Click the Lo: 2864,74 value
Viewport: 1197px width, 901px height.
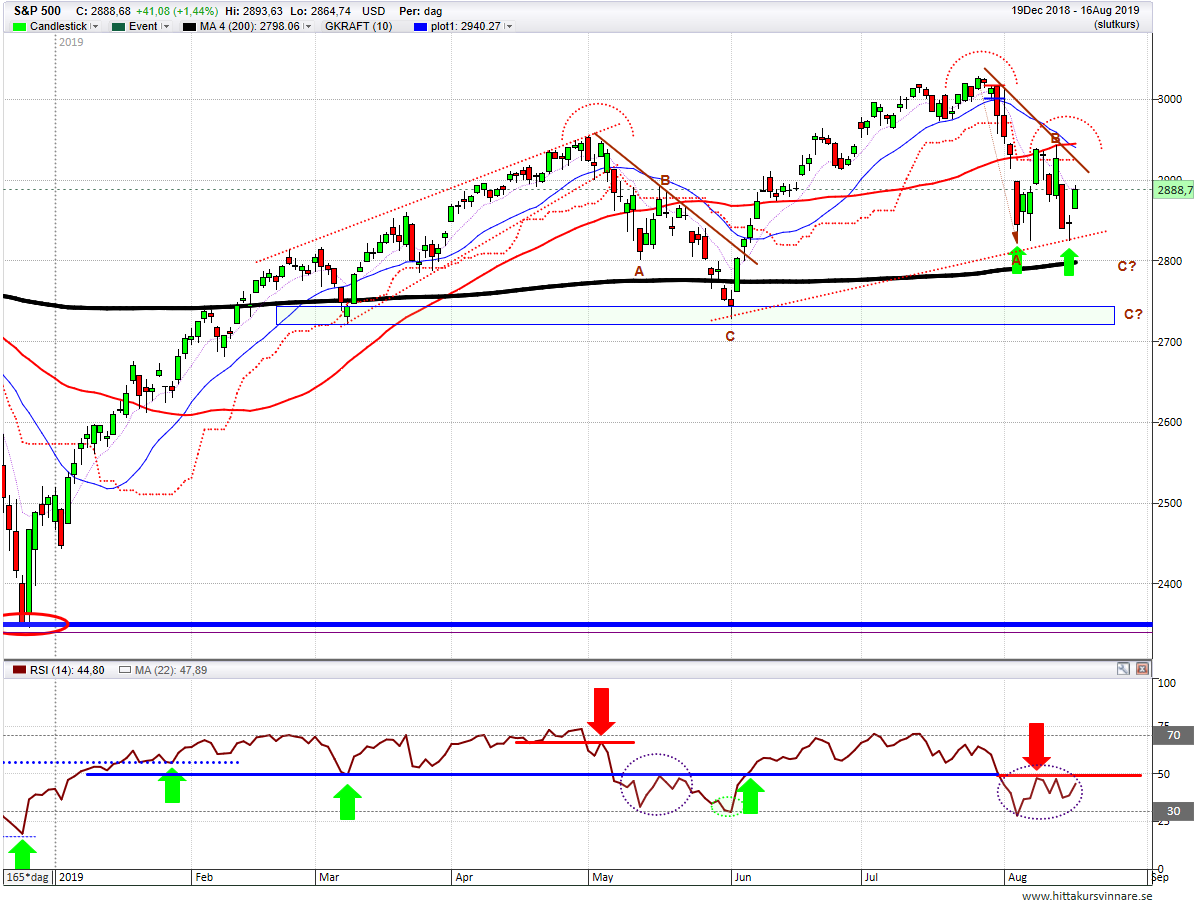(x=321, y=11)
